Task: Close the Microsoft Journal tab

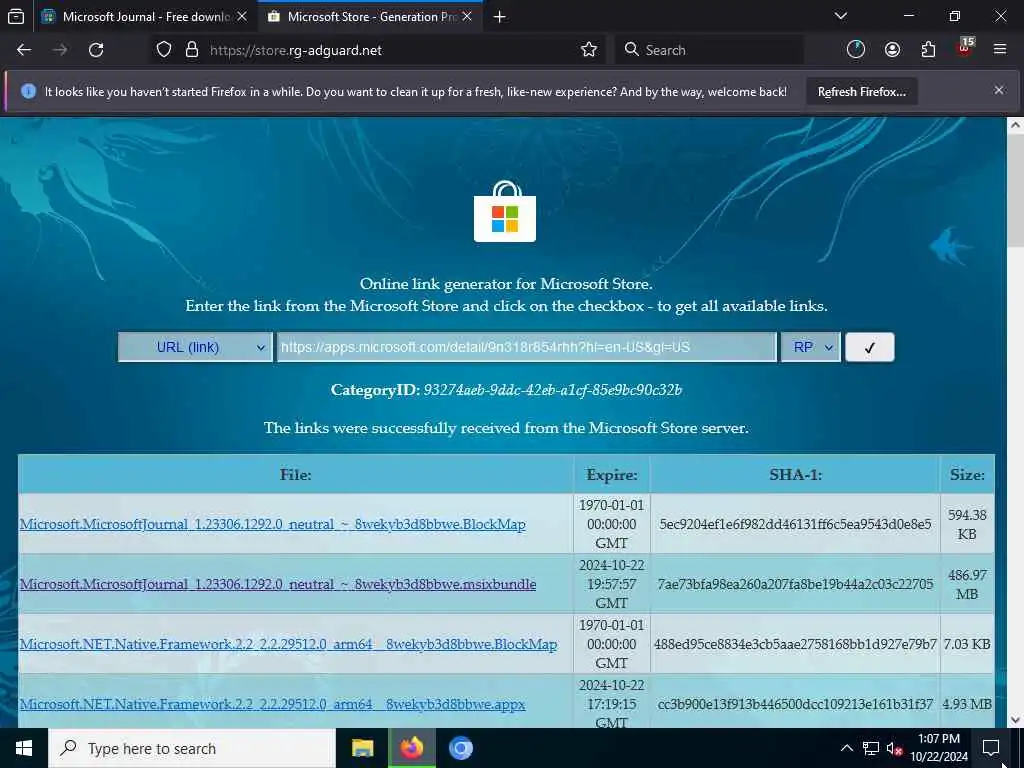Action: point(242,17)
